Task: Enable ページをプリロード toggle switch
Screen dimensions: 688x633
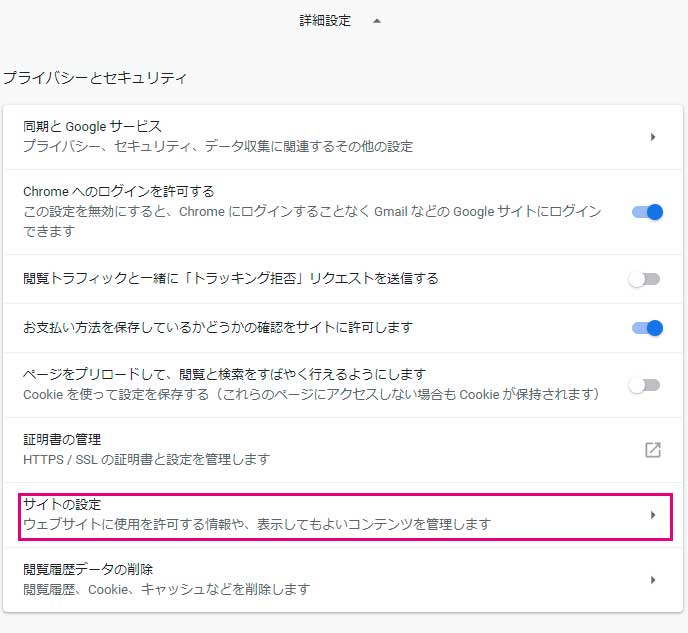Action: 644,385
